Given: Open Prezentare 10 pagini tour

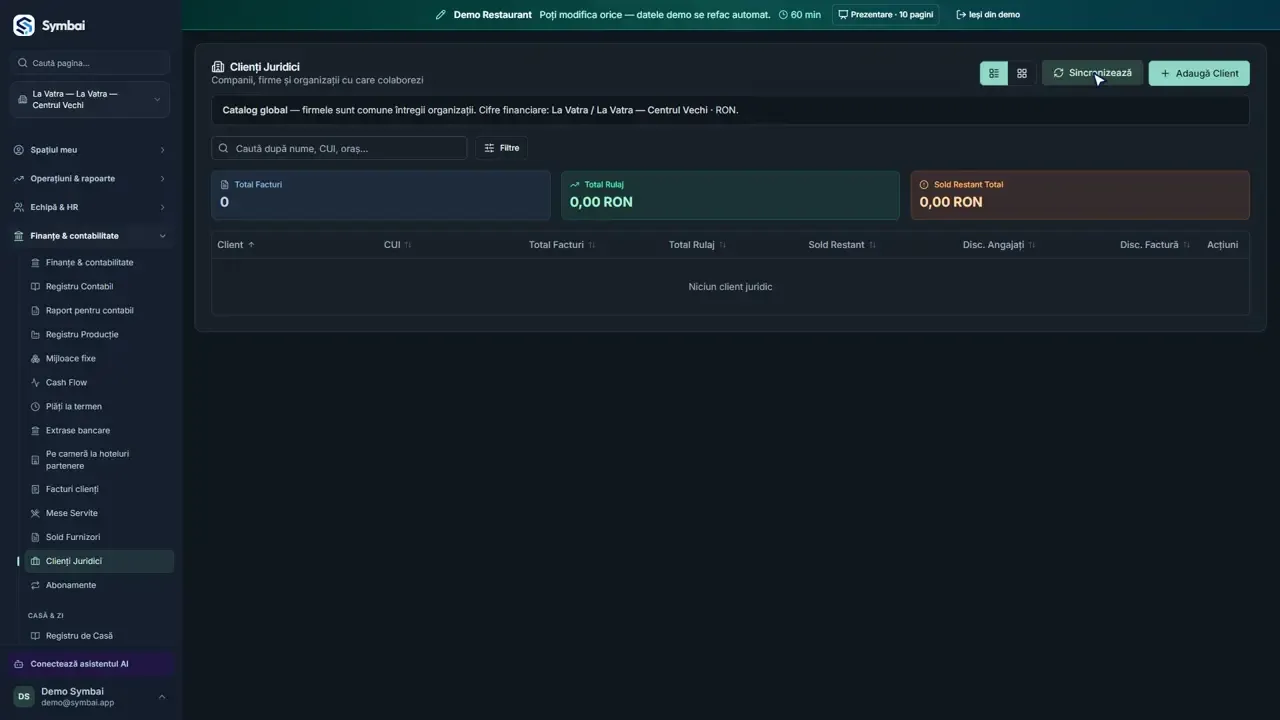Looking at the screenshot, I should pyautogui.click(x=885, y=15).
